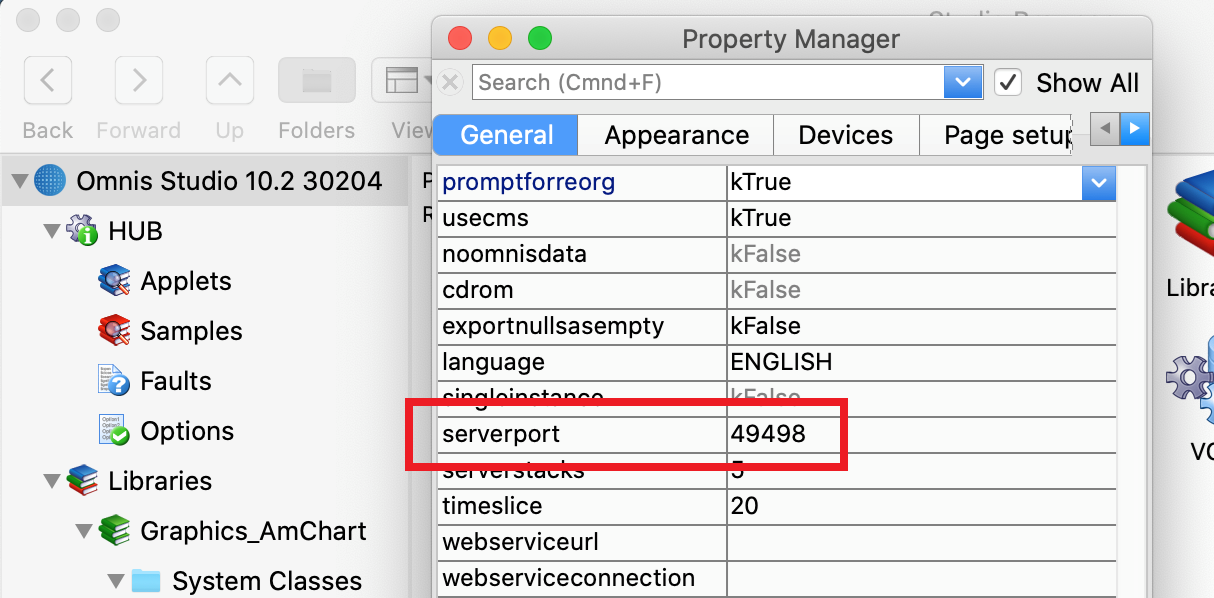This screenshot has width=1214, height=598.
Task: Select the Graphics_AmChart library label
Action: pyautogui.click(x=253, y=531)
